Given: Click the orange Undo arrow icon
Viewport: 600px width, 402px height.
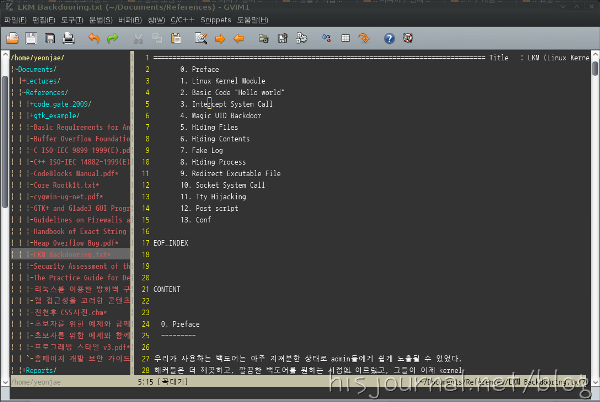Looking at the screenshot, I should 94,38.
